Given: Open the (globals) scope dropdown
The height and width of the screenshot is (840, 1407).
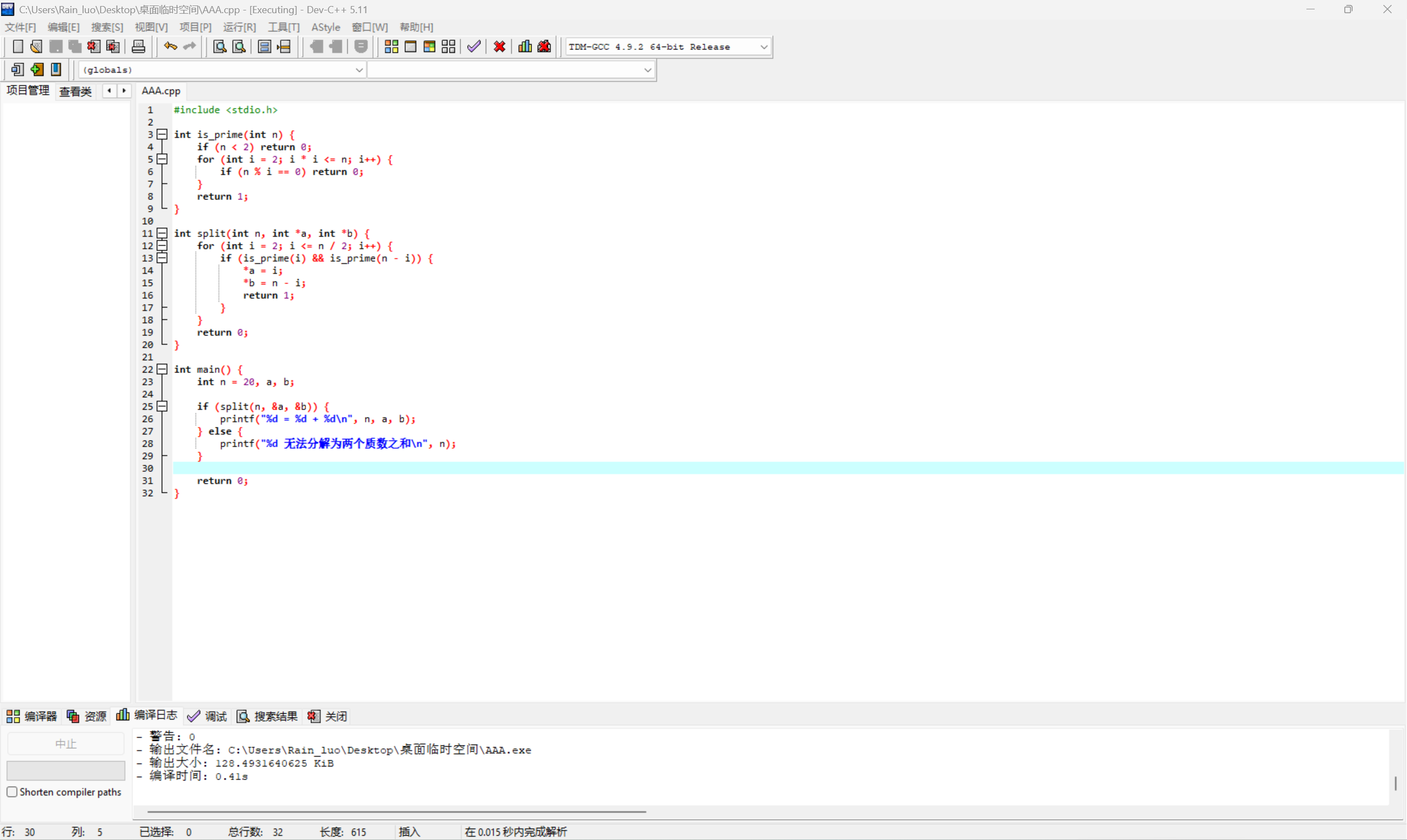Looking at the screenshot, I should click(x=359, y=70).
